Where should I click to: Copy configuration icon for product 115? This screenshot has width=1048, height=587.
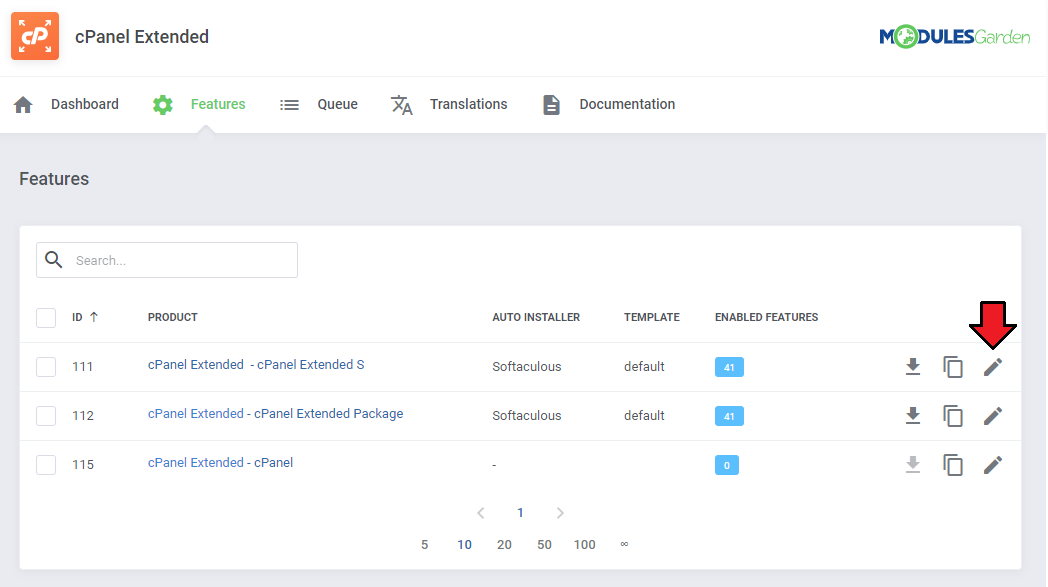(x=953, y=464)
